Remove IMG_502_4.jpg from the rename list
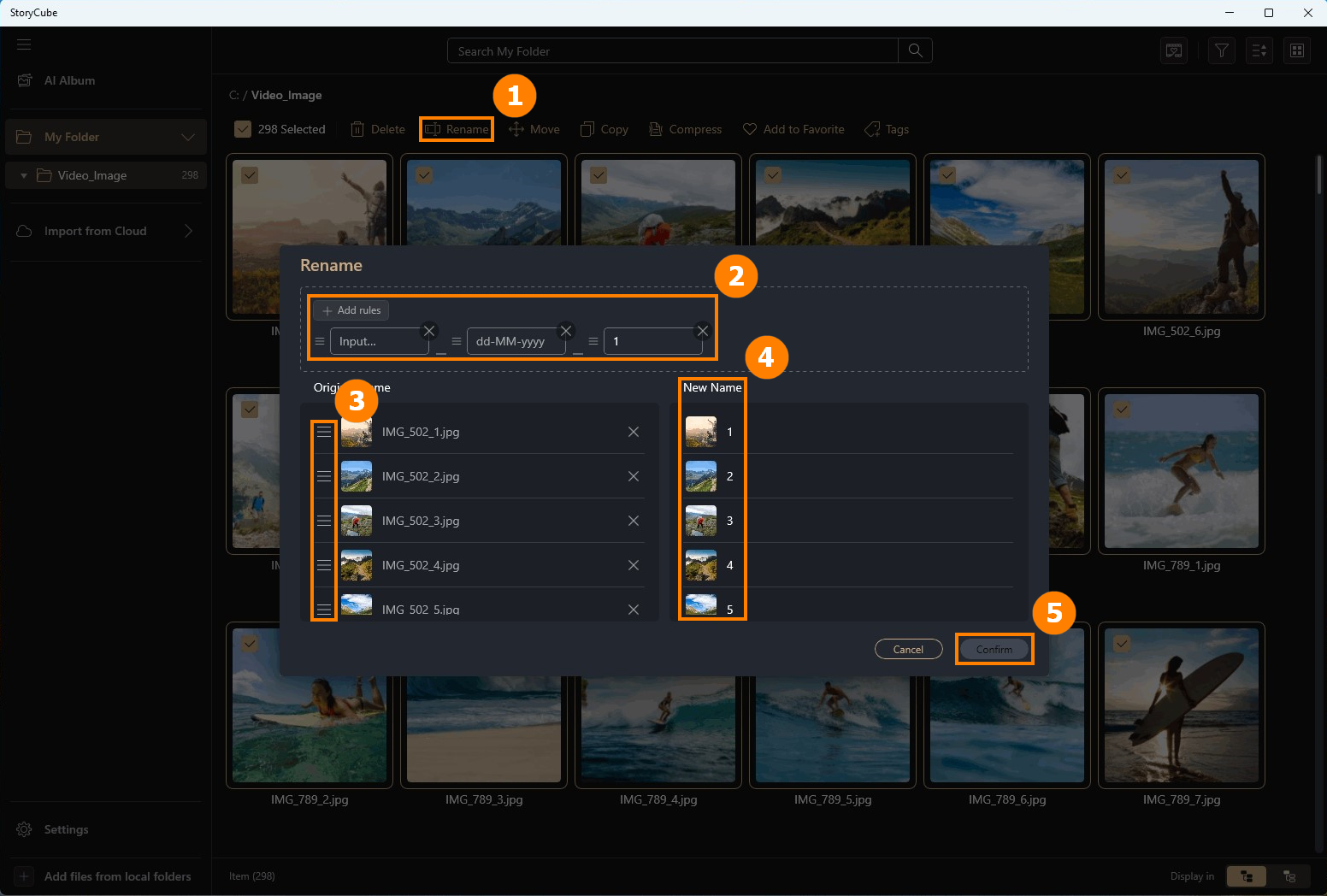Viewport: 1327px width, 896px height. coord(634,565)
